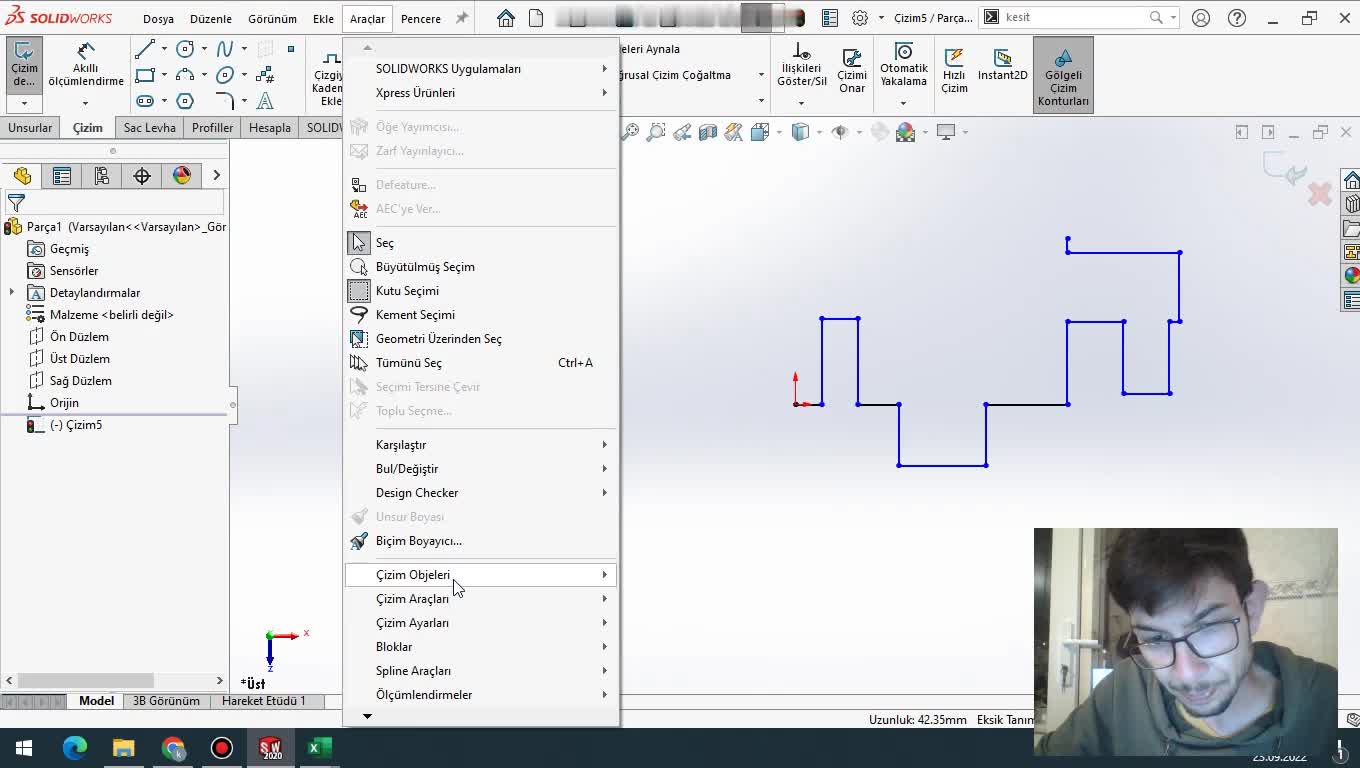Open Excel from Windows taskbar
1360x768 pixels.
(319, 748)
